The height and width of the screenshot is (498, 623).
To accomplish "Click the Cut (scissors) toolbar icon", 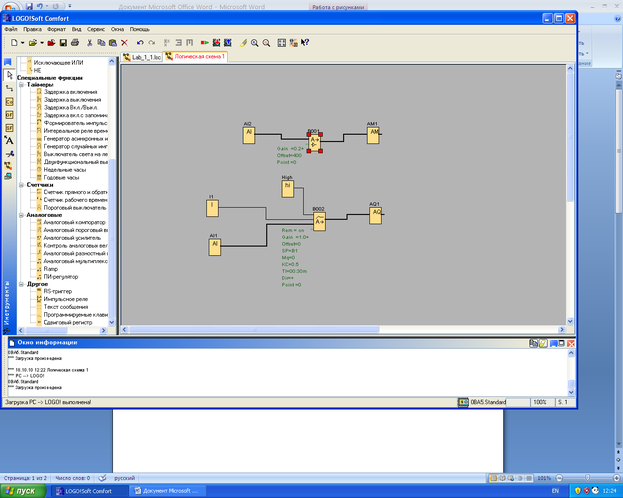I will click(x=90, y=43).
